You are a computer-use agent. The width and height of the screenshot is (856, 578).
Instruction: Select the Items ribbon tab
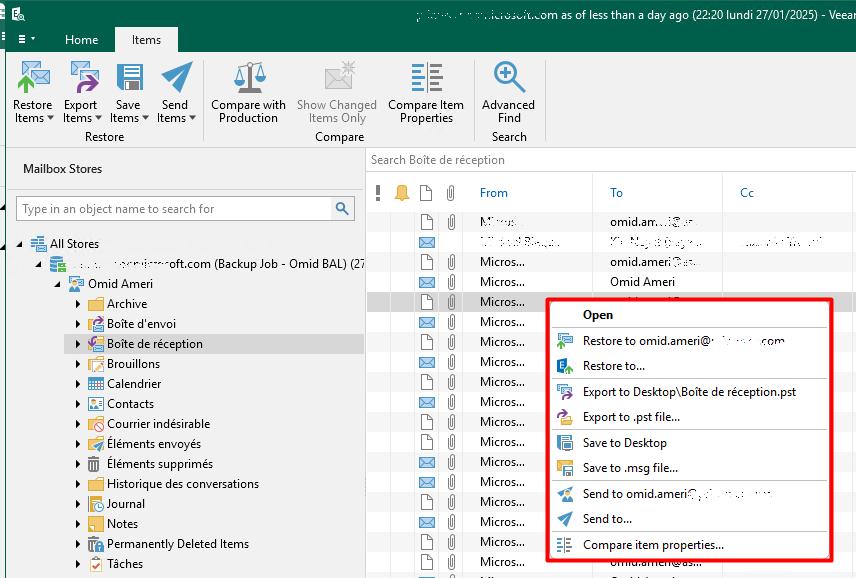146,40
